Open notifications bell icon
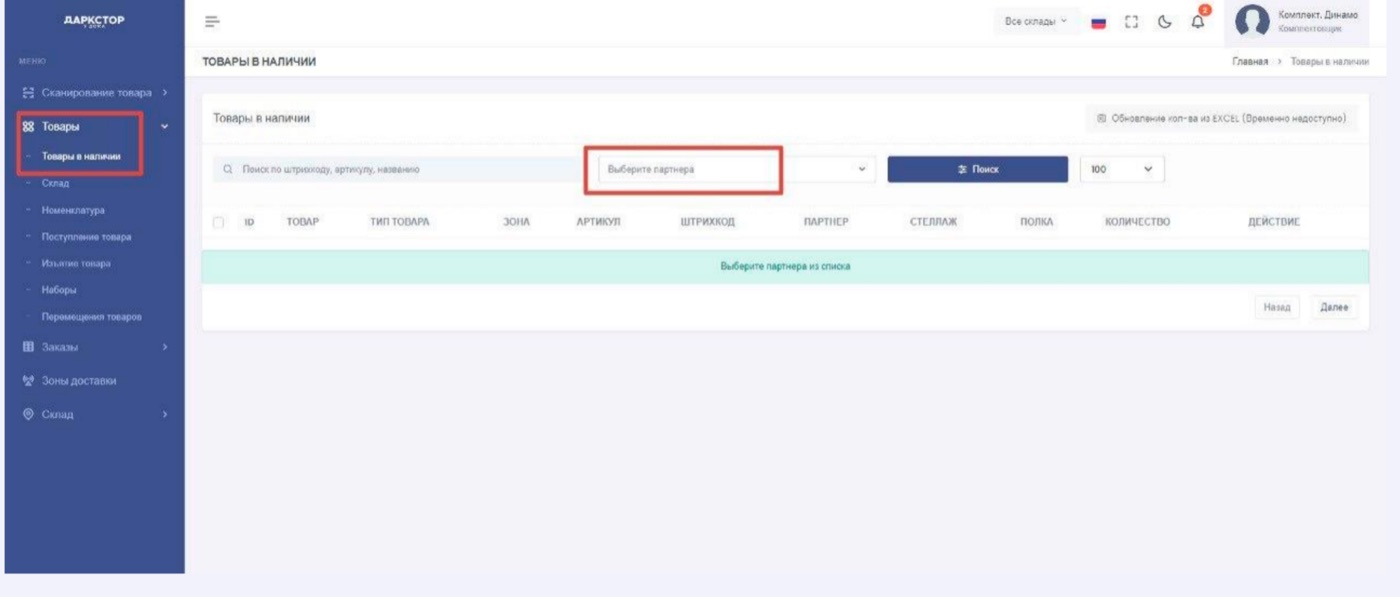The image size is (1400, 597). pyautogui.click(x=1198, y=22)
